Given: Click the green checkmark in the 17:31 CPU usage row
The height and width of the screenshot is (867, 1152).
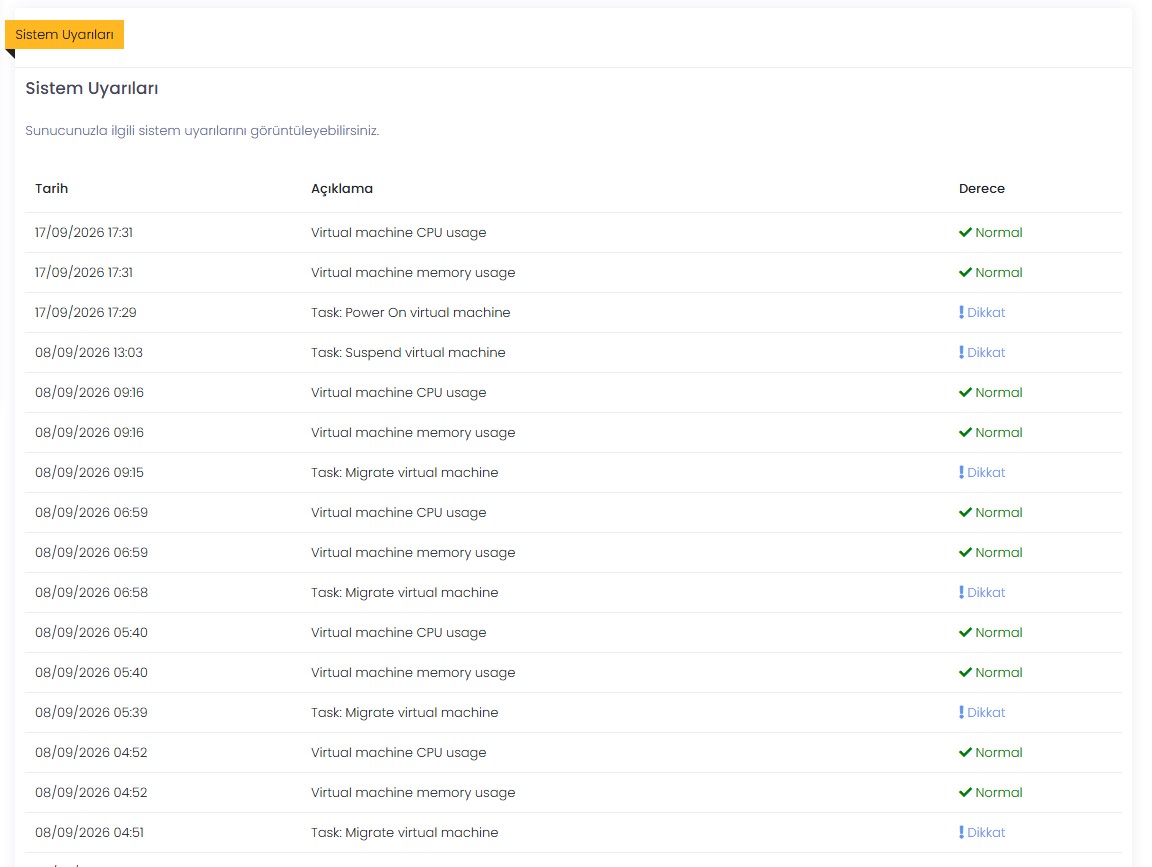Looking at the screenshot, I should coord(965,233).
